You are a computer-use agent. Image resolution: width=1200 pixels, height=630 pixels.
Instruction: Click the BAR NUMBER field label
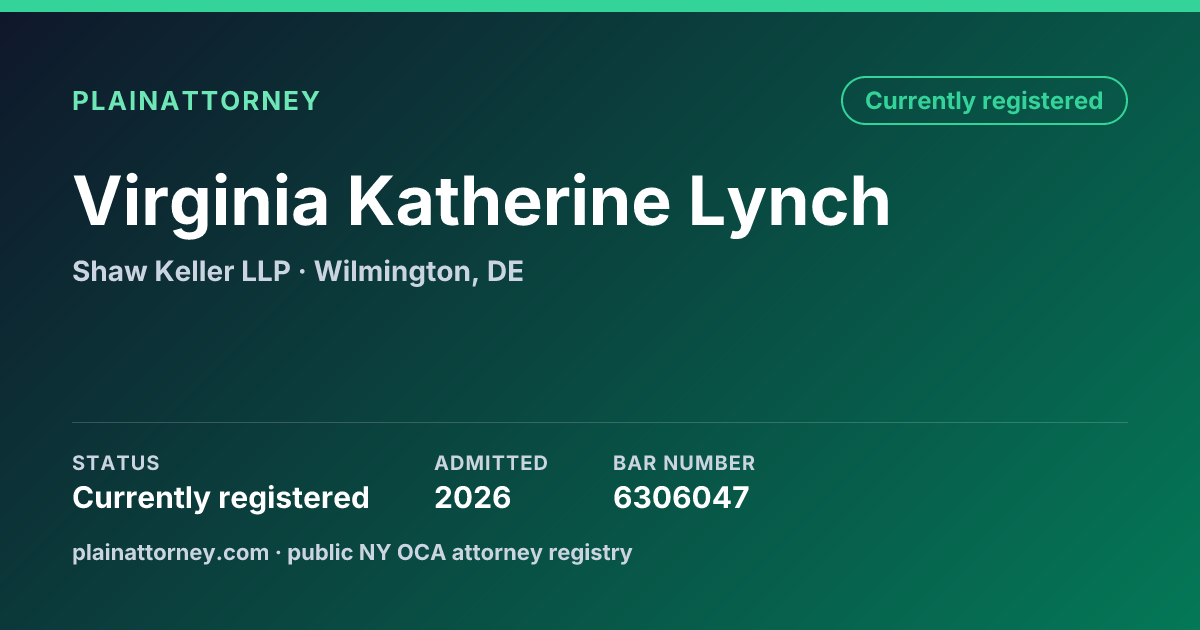point(684,463)
